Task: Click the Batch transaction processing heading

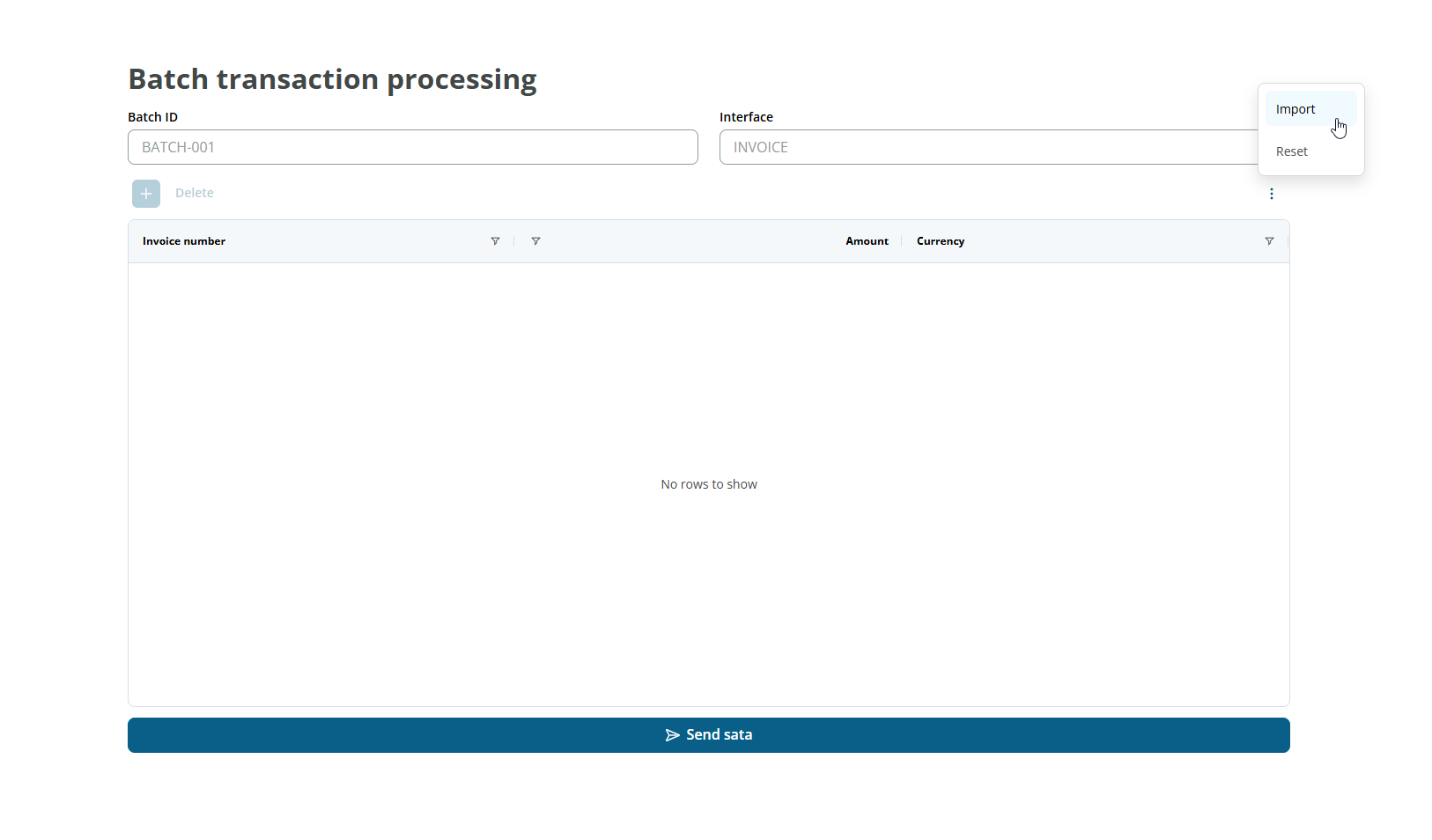Action: pos(332,79)
